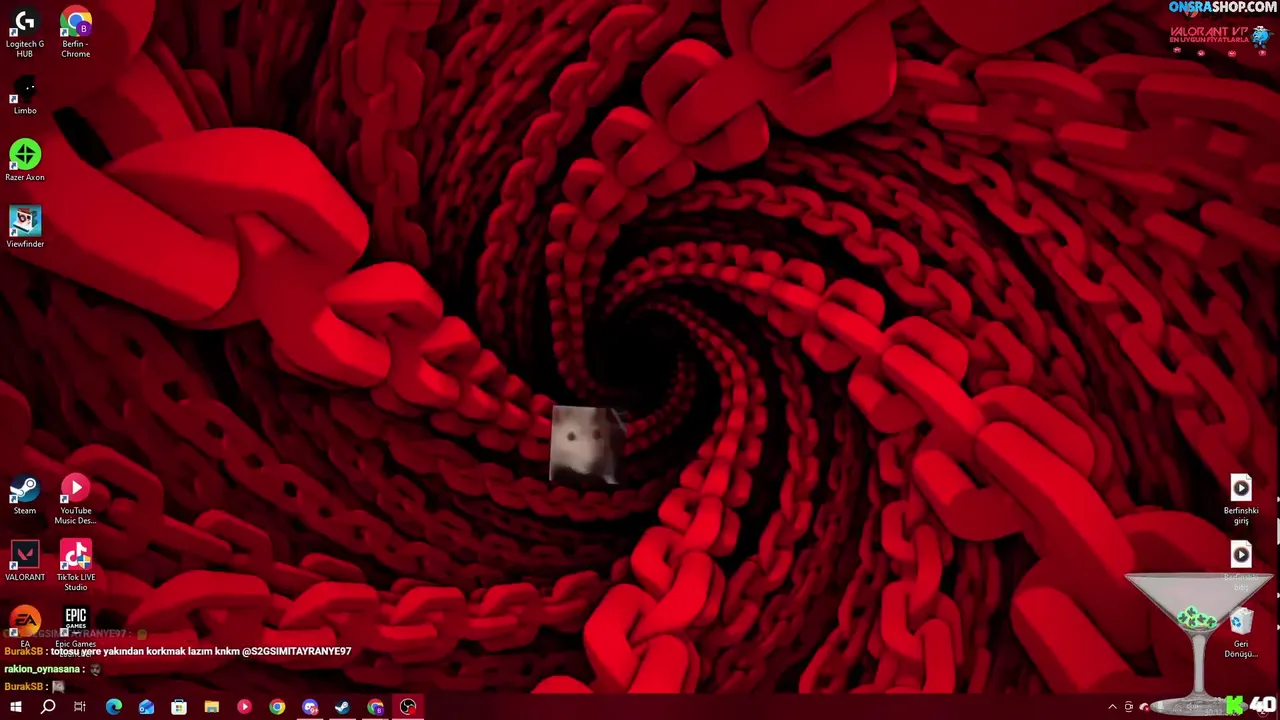The width and height of the screenshot is (1280, 720).
Task: Open the Windows Start menu
Action: point(16,707)
